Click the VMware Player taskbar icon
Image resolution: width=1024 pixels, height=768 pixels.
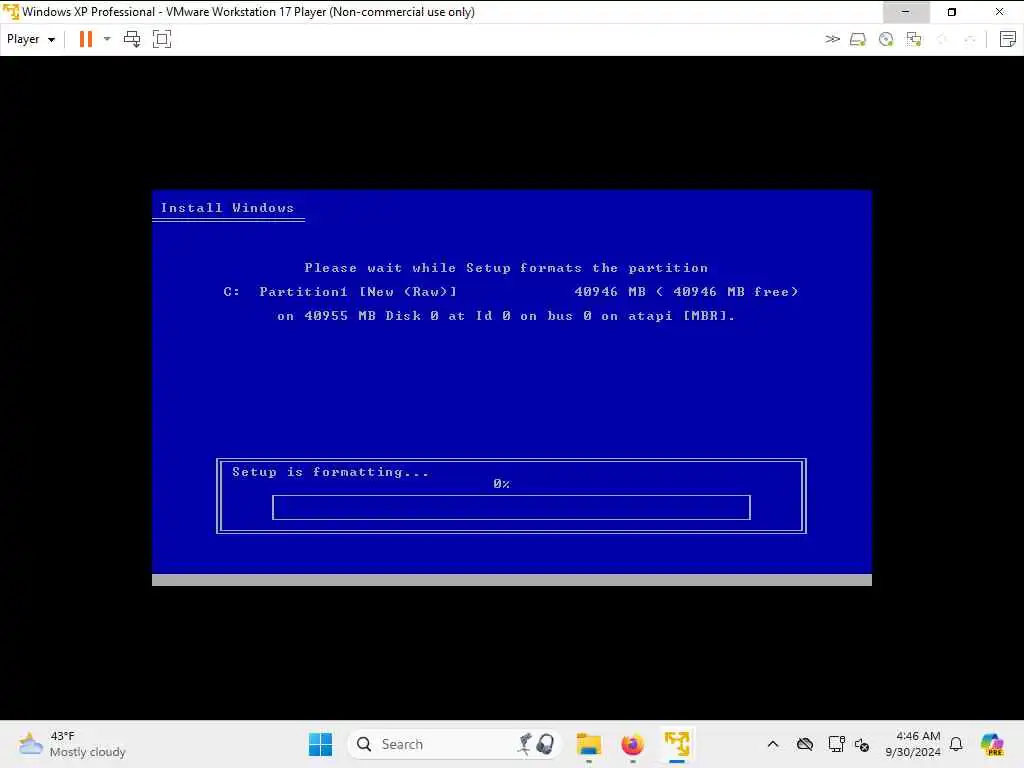coord(677,744)
